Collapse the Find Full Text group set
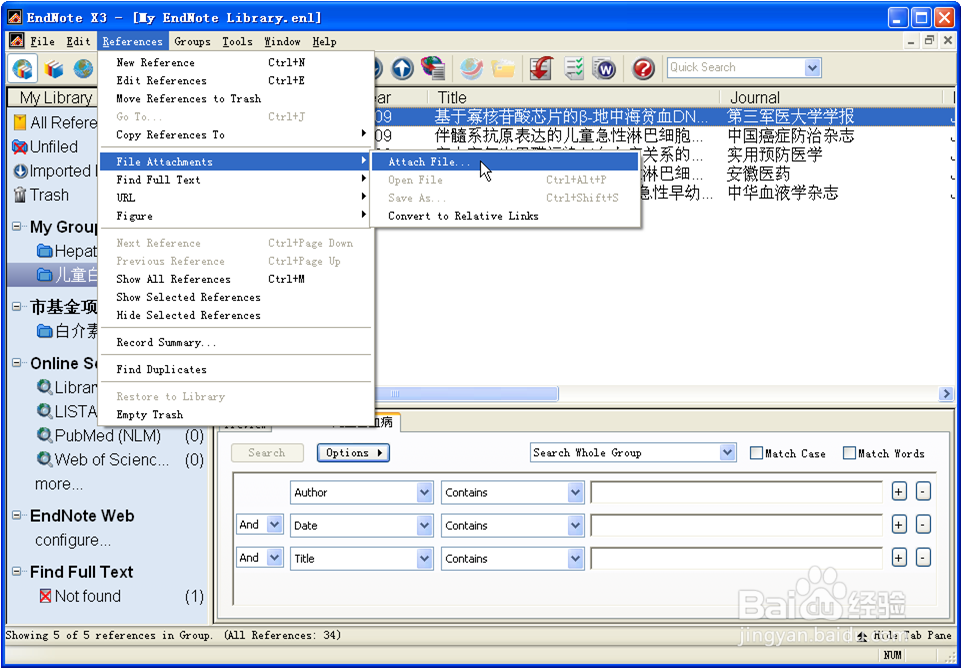 click(17, 571)
